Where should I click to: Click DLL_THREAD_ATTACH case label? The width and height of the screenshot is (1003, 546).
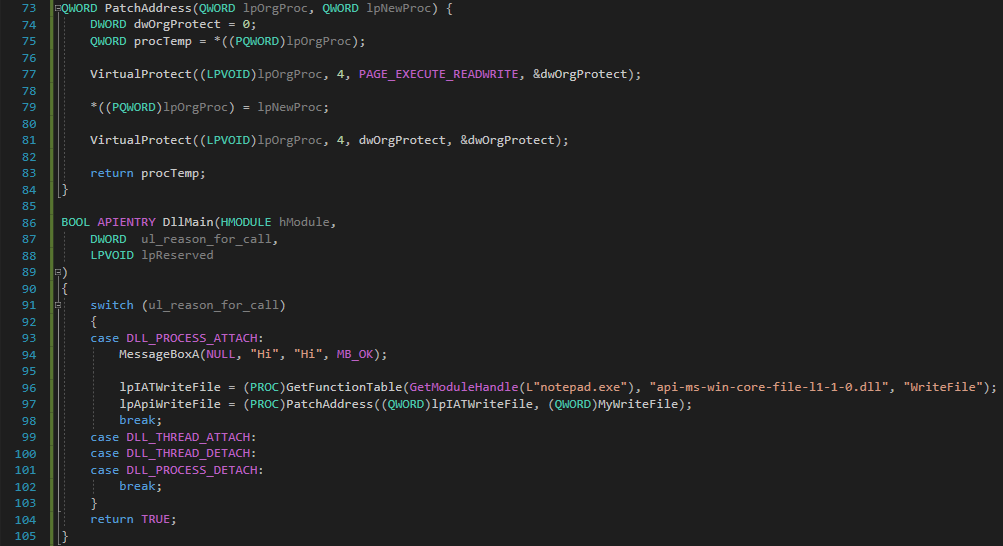(x=187, y=437)
